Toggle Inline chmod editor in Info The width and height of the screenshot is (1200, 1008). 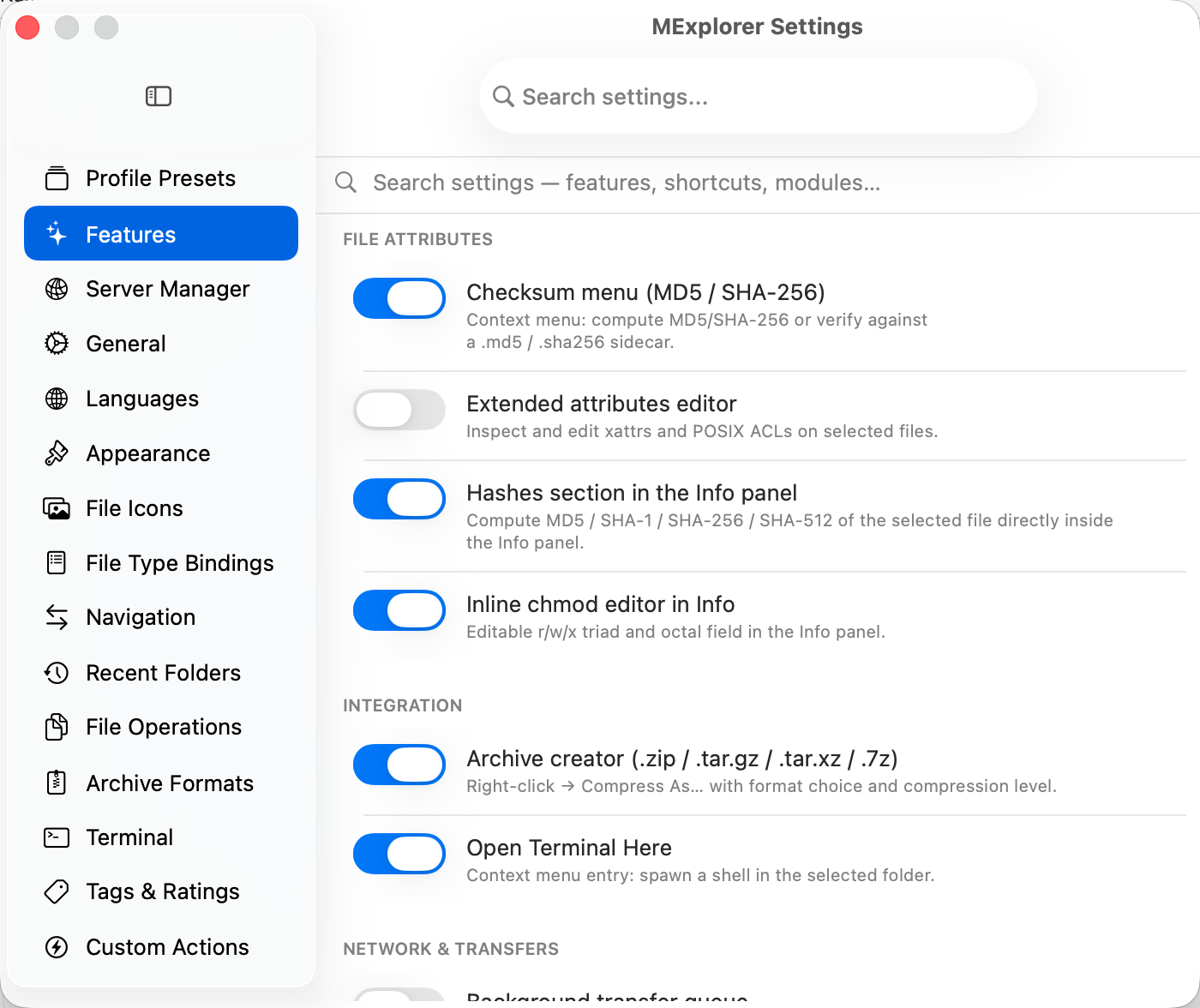pyautogui.click(x=399, y=610)
